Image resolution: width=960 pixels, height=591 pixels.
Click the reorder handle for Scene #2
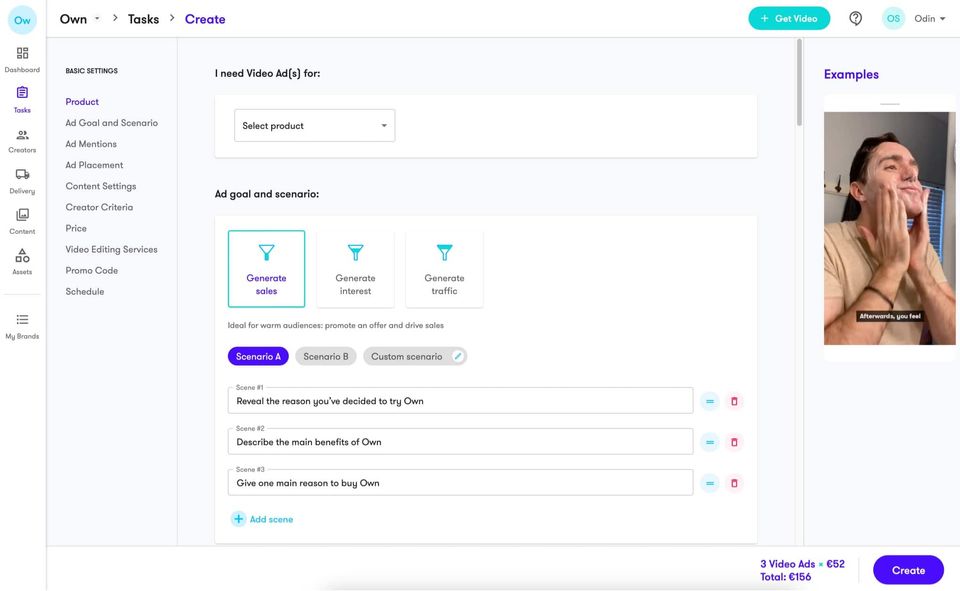coord(710,442)
